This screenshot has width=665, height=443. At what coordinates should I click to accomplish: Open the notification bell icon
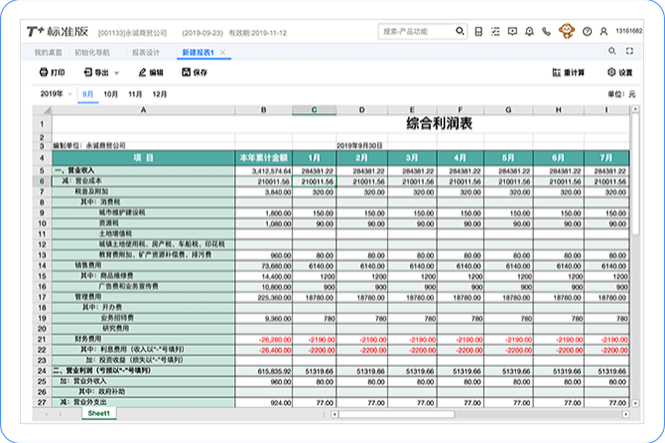pyautogui.click(x=529, y=31)
